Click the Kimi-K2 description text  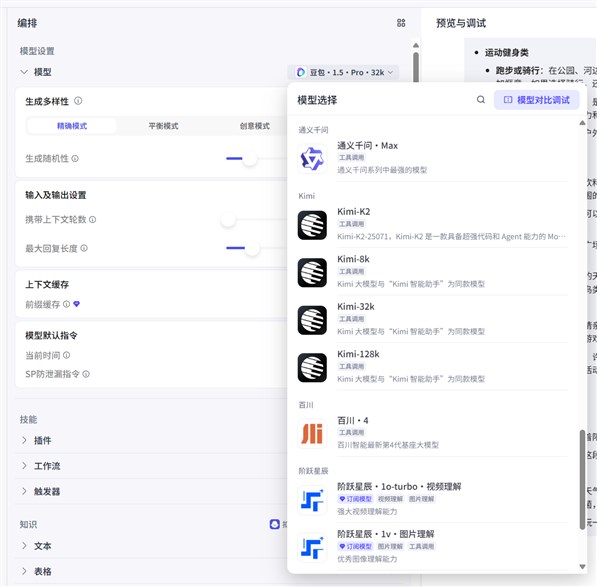click(451, 237)
